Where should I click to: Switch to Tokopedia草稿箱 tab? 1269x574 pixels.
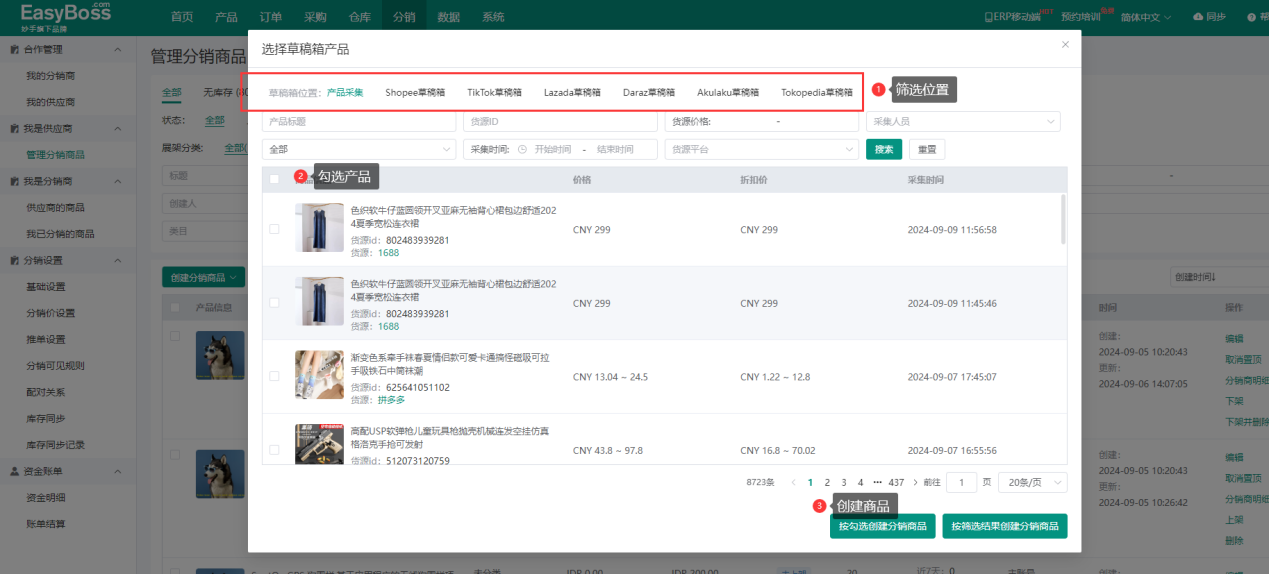click(816, 92)
